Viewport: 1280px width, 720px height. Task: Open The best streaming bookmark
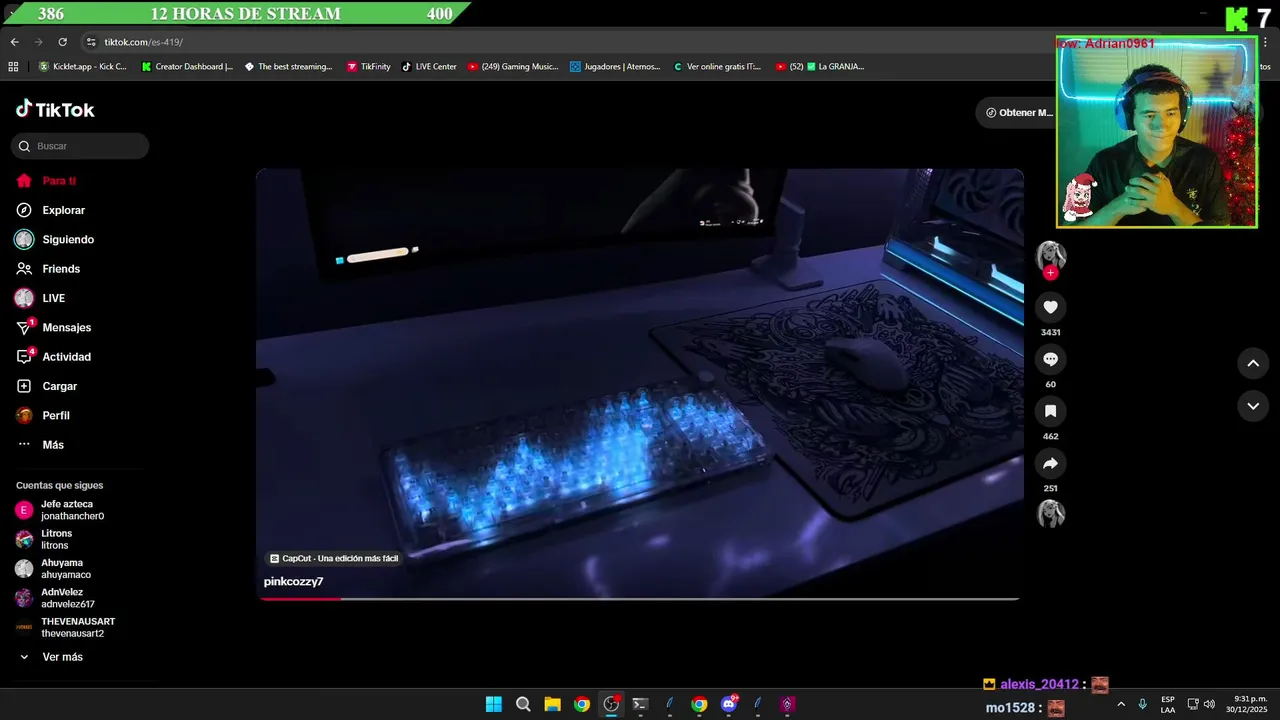tap(289, 67)
